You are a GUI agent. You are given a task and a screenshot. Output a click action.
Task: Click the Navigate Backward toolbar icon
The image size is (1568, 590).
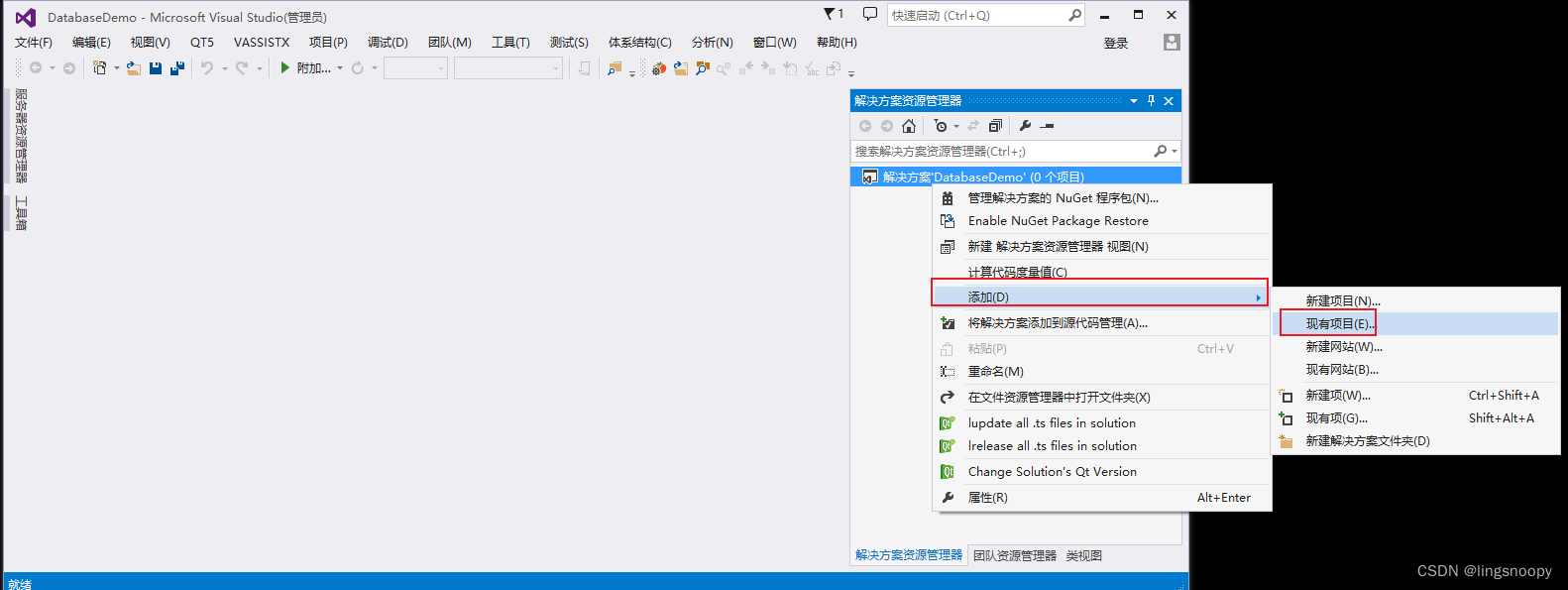point(36,68)
